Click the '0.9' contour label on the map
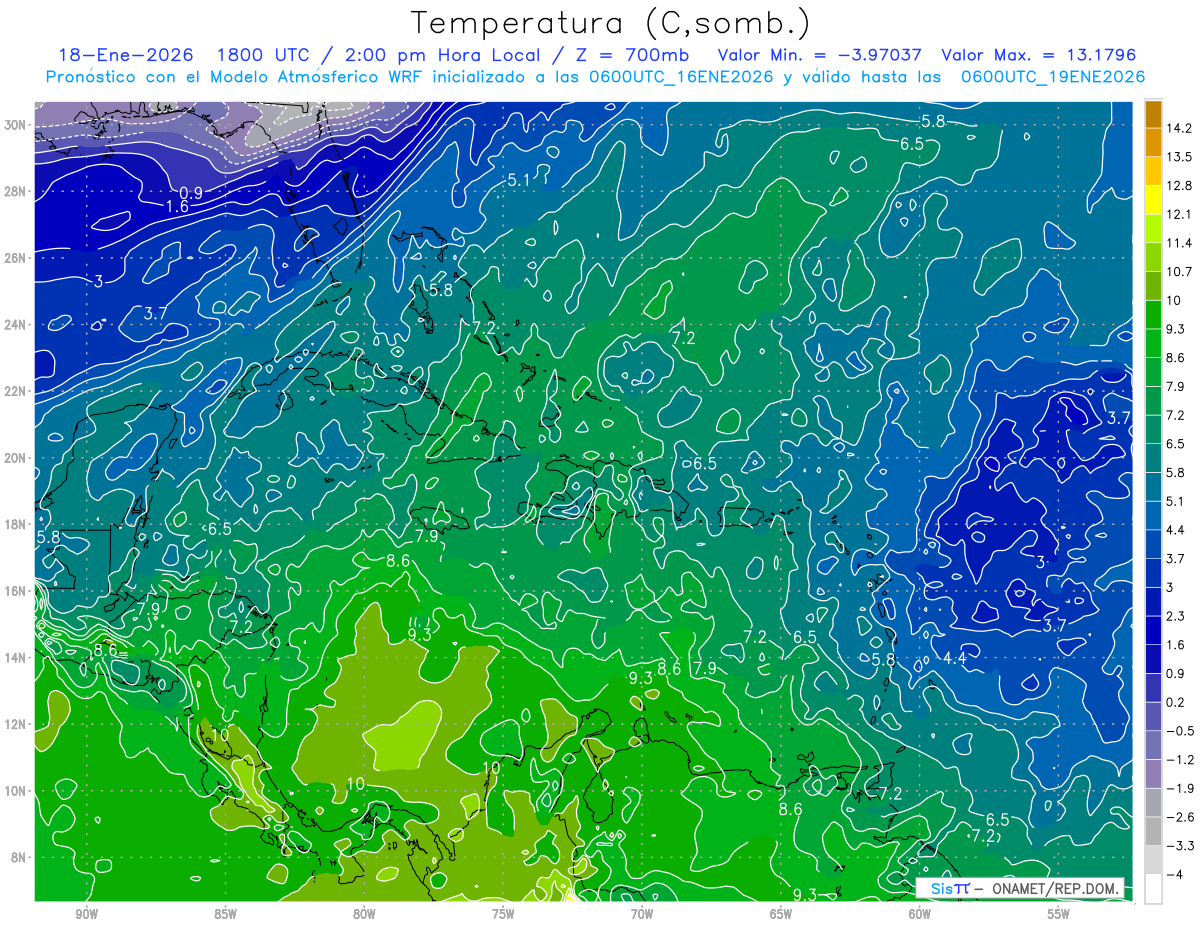This screenshot has height=927, width=1200. (x=191, y=192)
